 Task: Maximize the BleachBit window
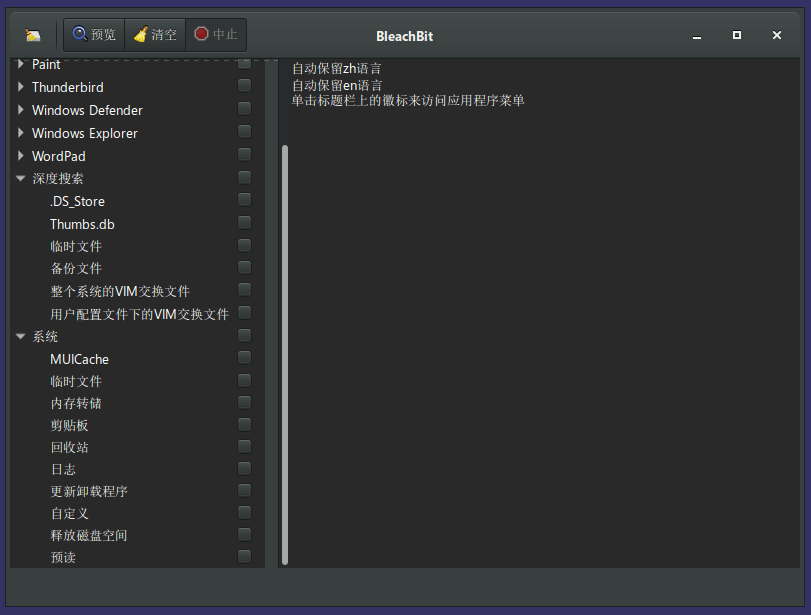pyautogui.click(x=737, y=35)
